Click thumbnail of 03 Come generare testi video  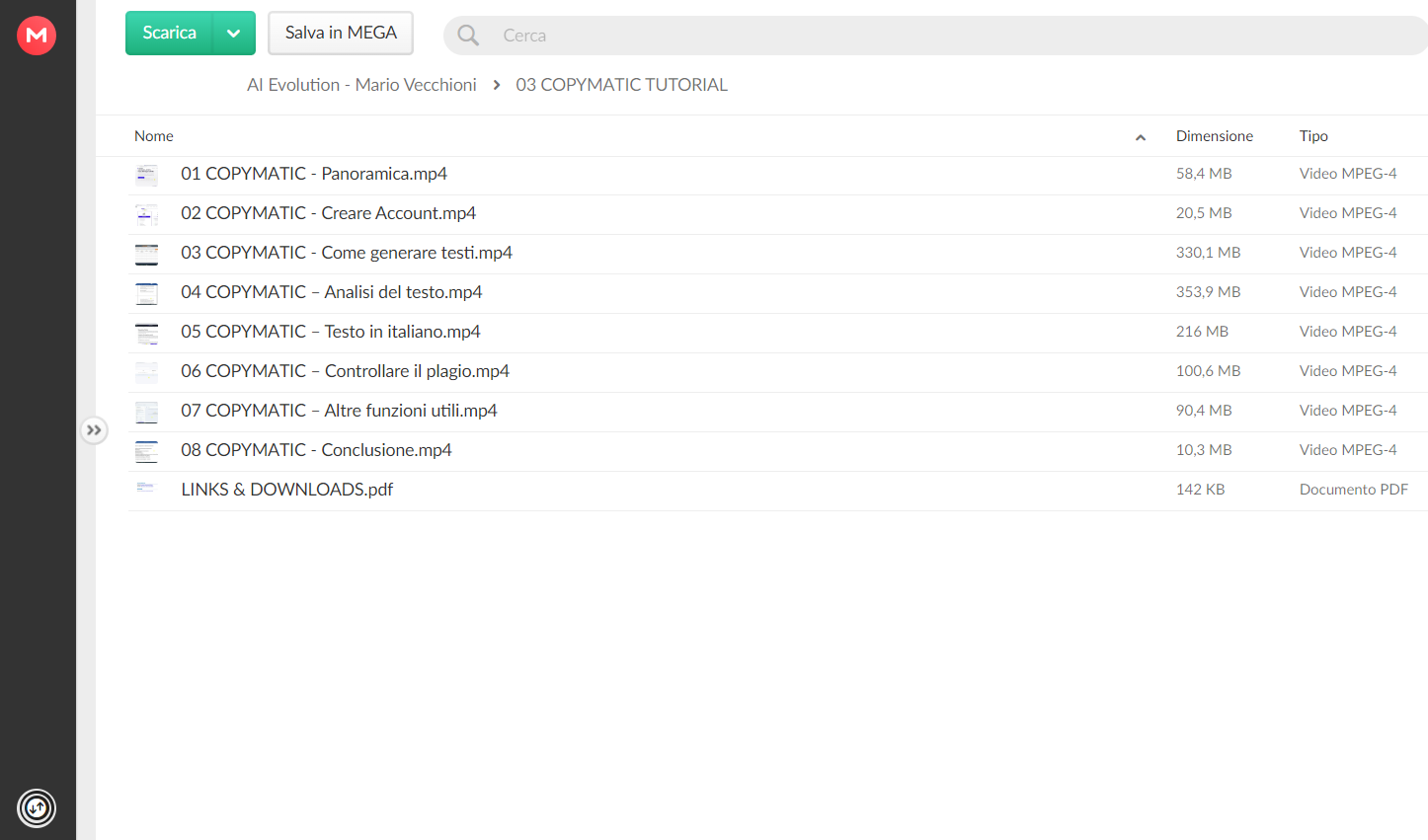[146, 254]
